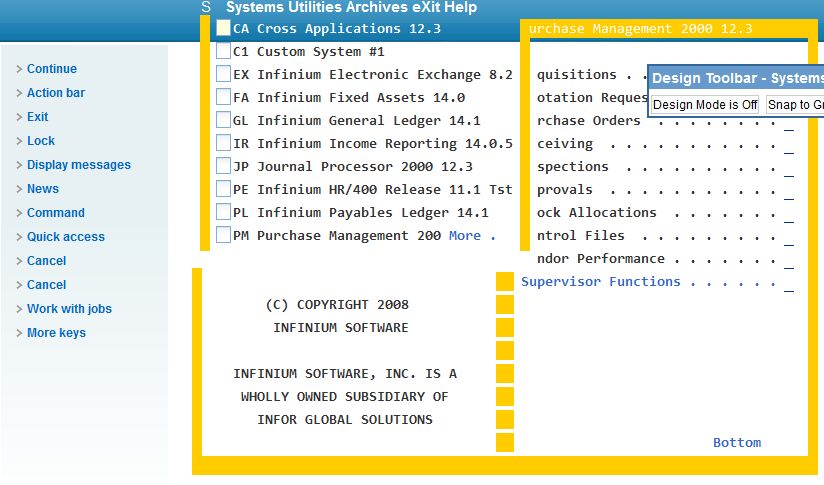
Task: Click the Approvals option input field
Action: coord(789,193)
